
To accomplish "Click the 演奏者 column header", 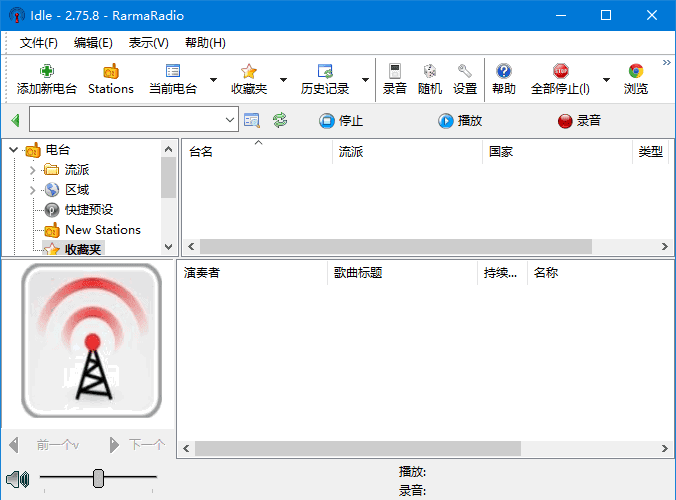I will [252, 273].
